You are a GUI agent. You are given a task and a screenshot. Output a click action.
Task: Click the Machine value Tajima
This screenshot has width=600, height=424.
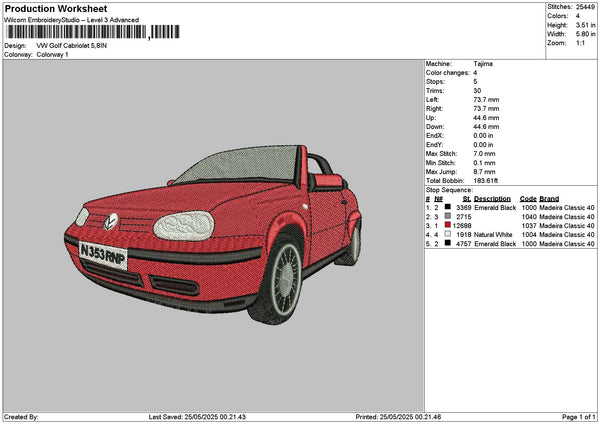(483, 64)
